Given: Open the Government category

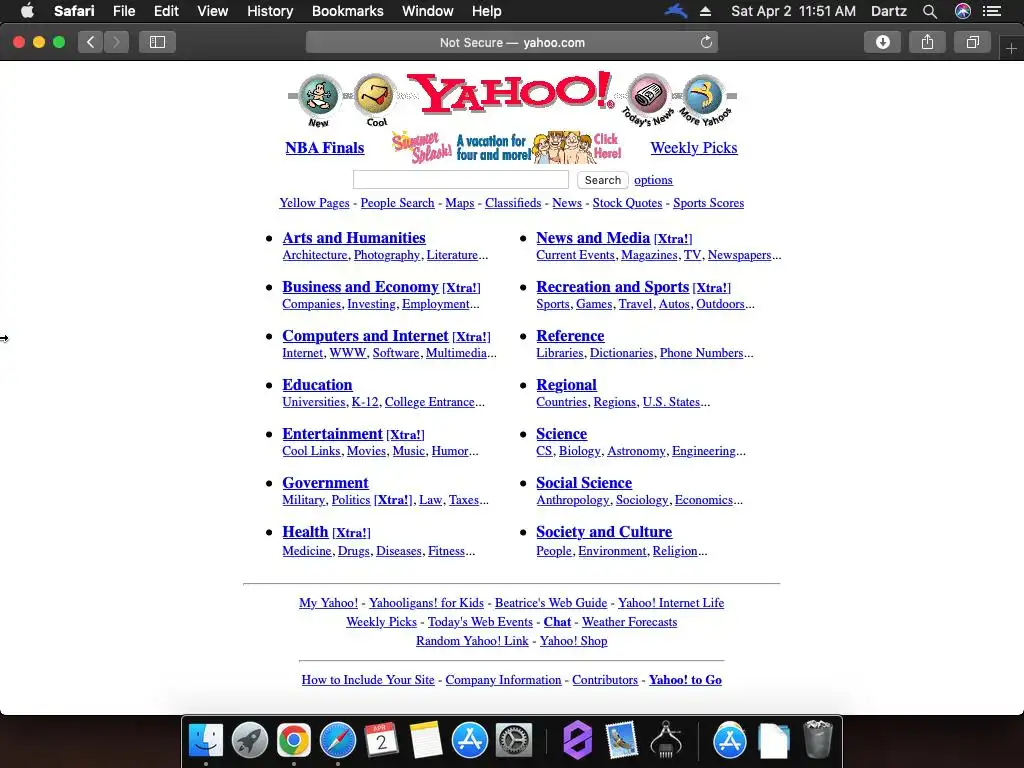Looking at the screenshot, I should click(325, 483).
